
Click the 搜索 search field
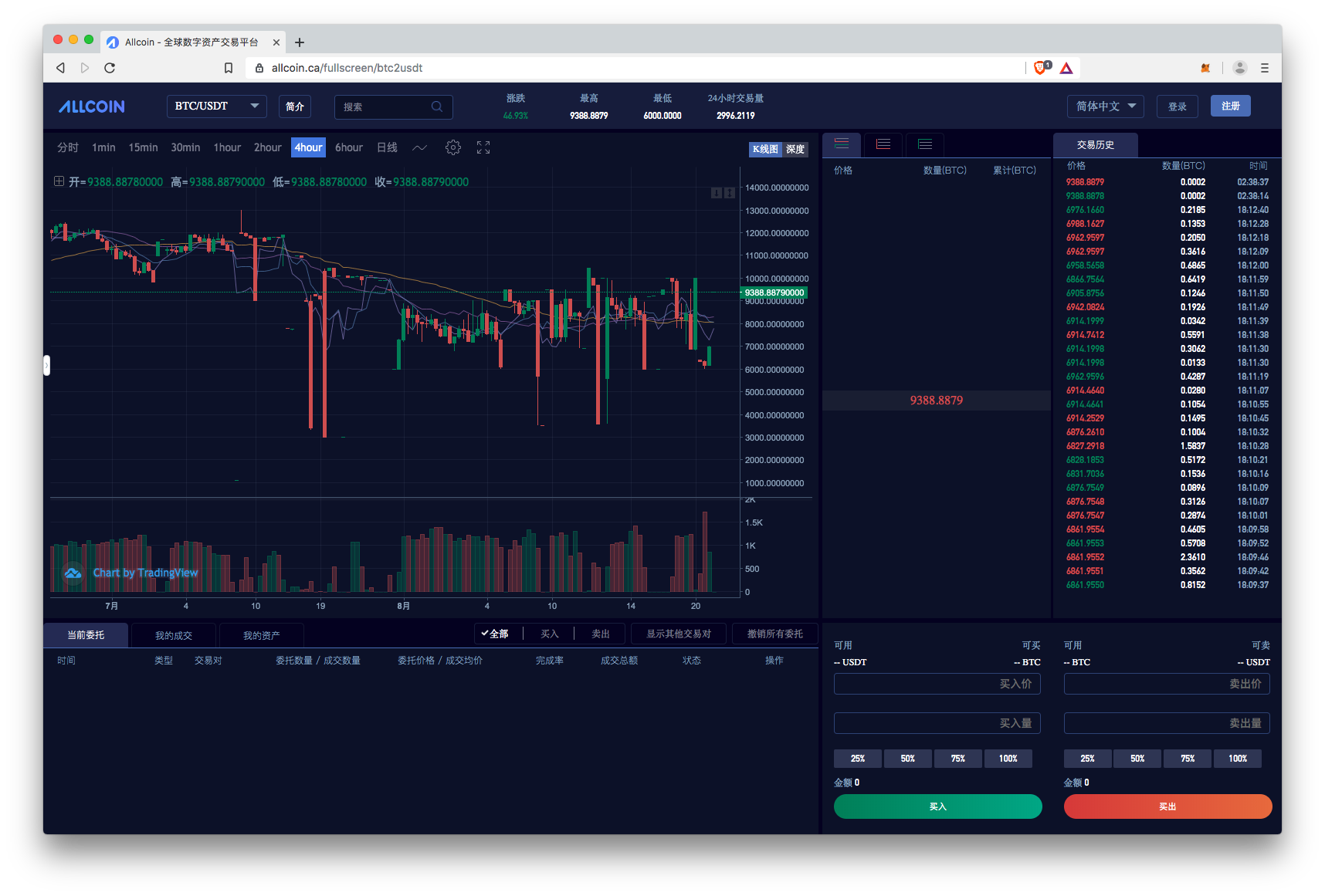(394, 107)
